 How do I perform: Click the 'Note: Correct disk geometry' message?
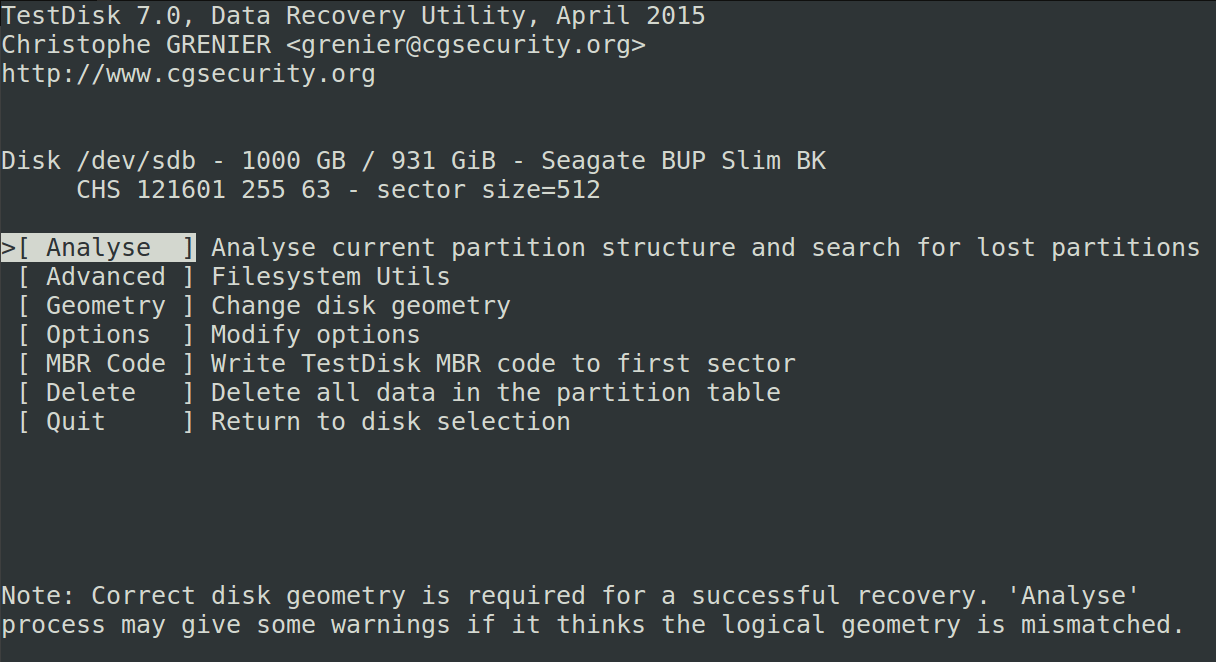coord(570,597)
